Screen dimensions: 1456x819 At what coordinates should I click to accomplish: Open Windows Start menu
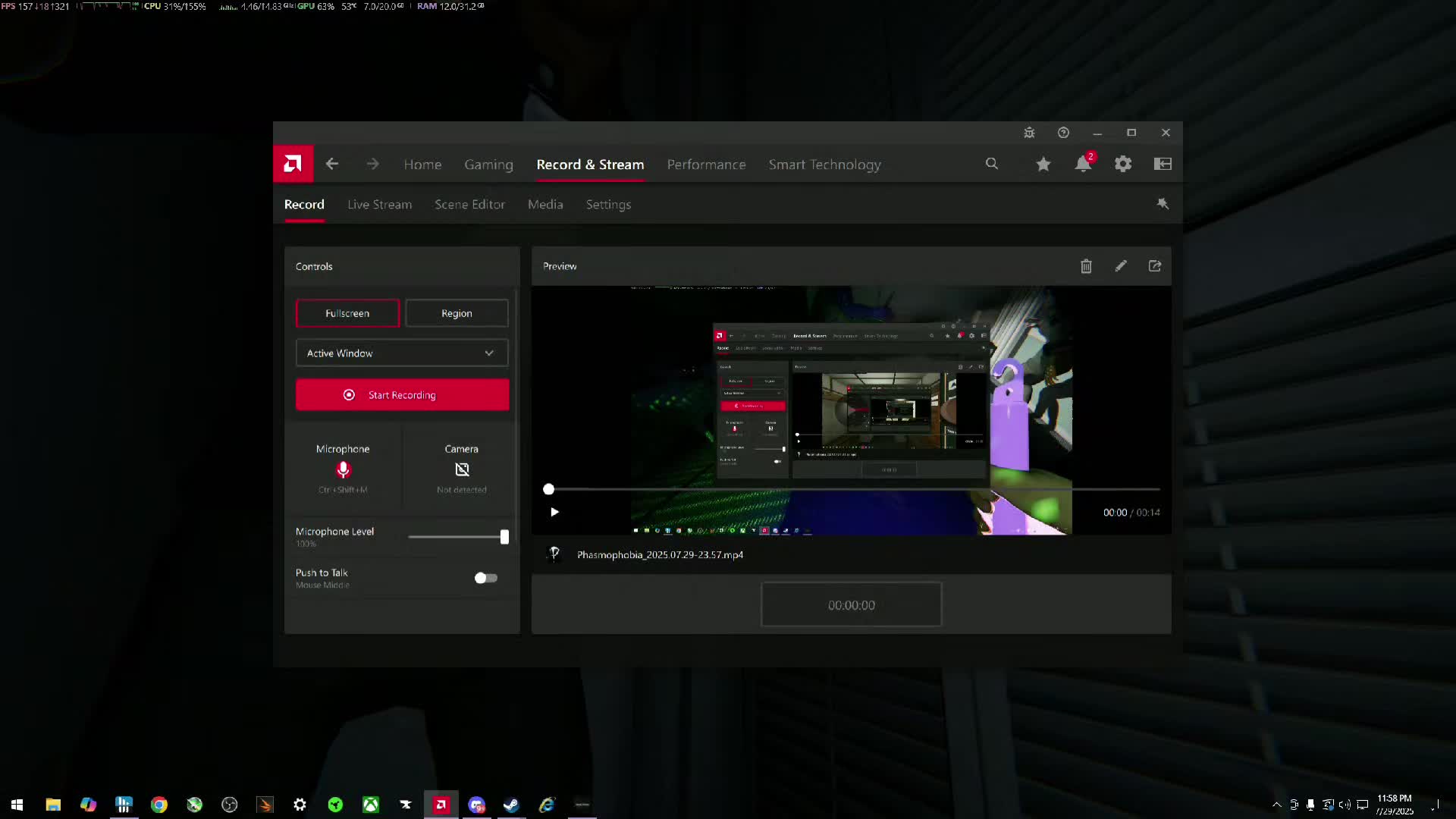tap(17, 805)
